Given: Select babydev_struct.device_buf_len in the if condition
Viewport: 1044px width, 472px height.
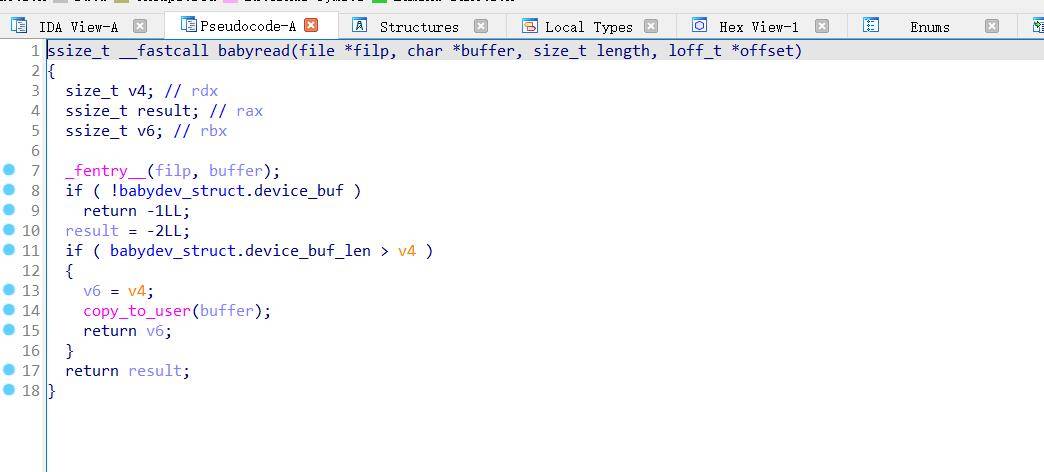Looking at the screenshot, I should 240,251.
